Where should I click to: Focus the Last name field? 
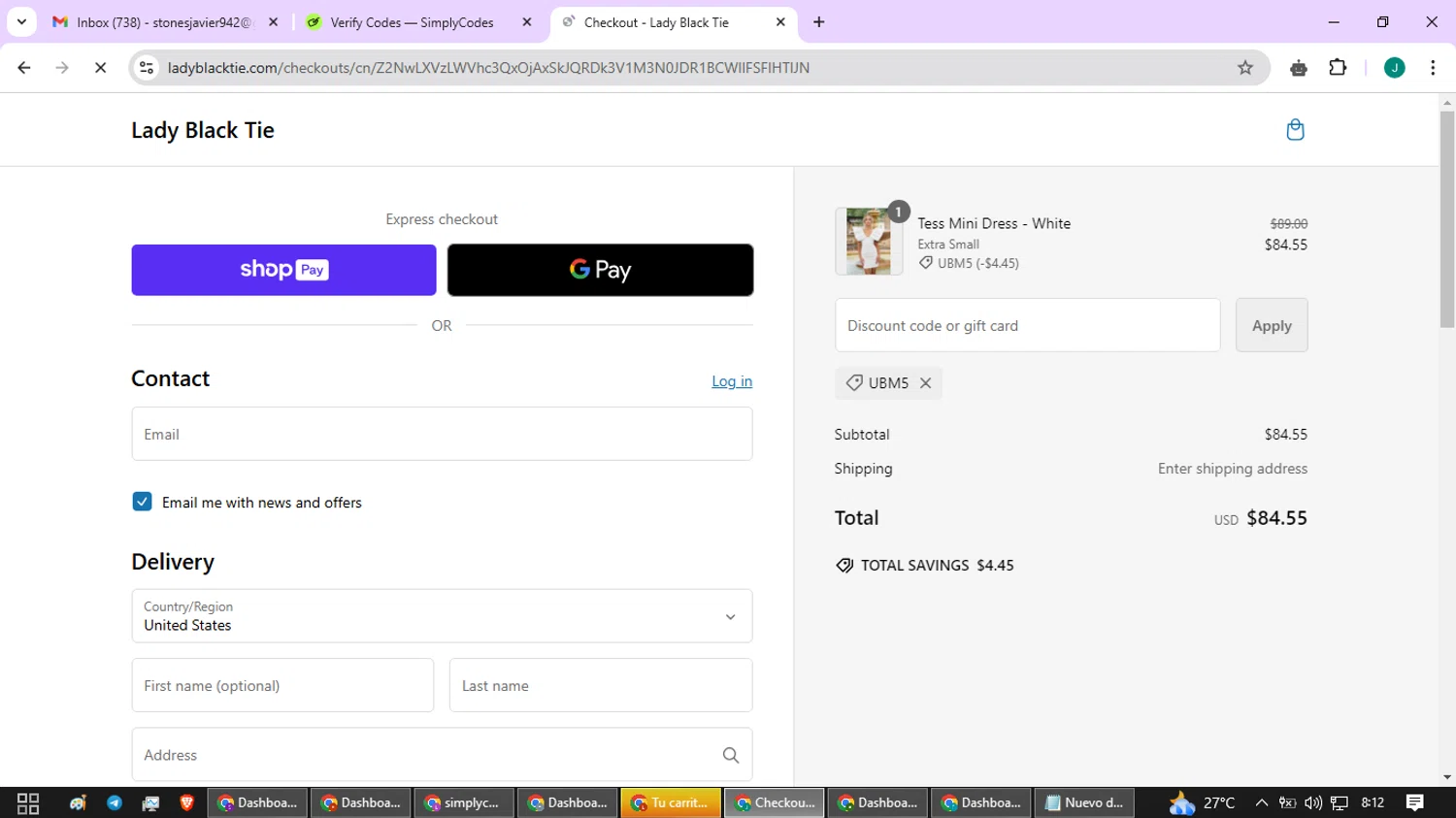(601, 685)
